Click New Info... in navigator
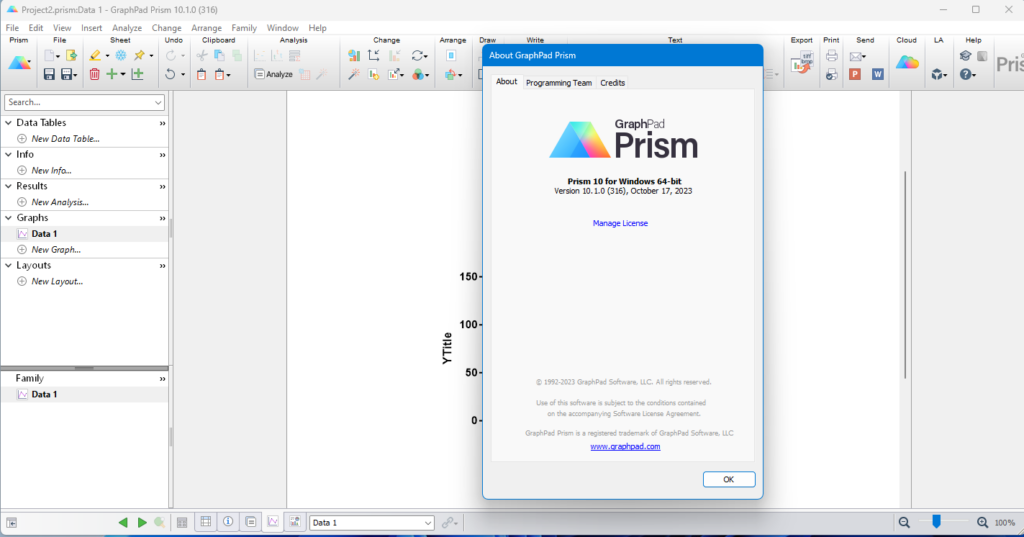Viewport: 1024px width, 537px height. 52,171
